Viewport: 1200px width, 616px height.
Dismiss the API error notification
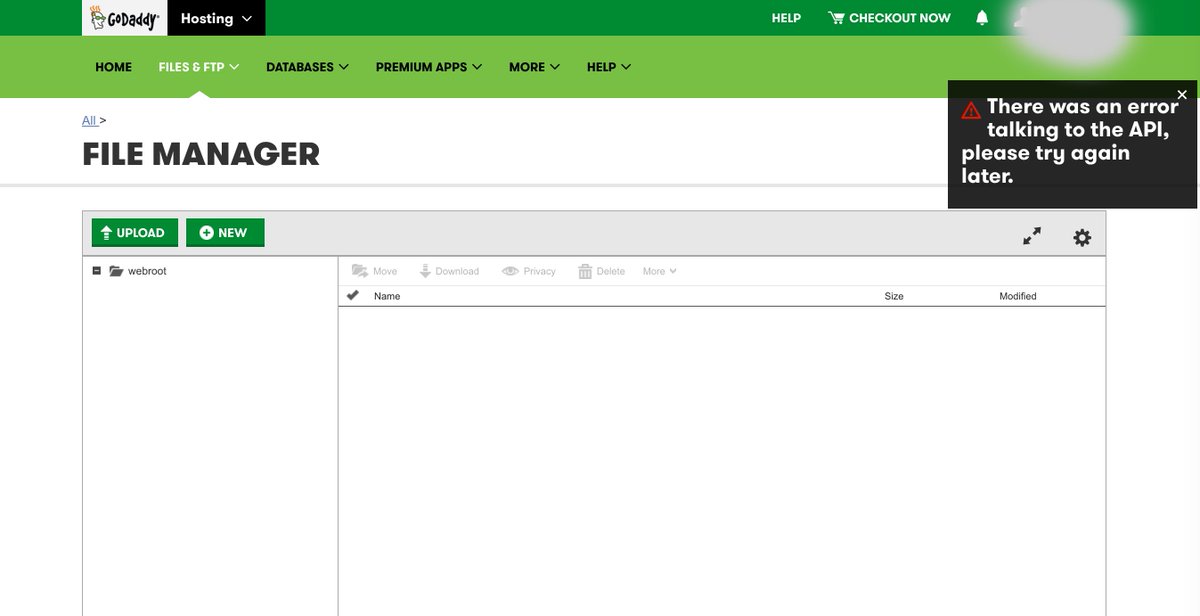pos(1182,94)
